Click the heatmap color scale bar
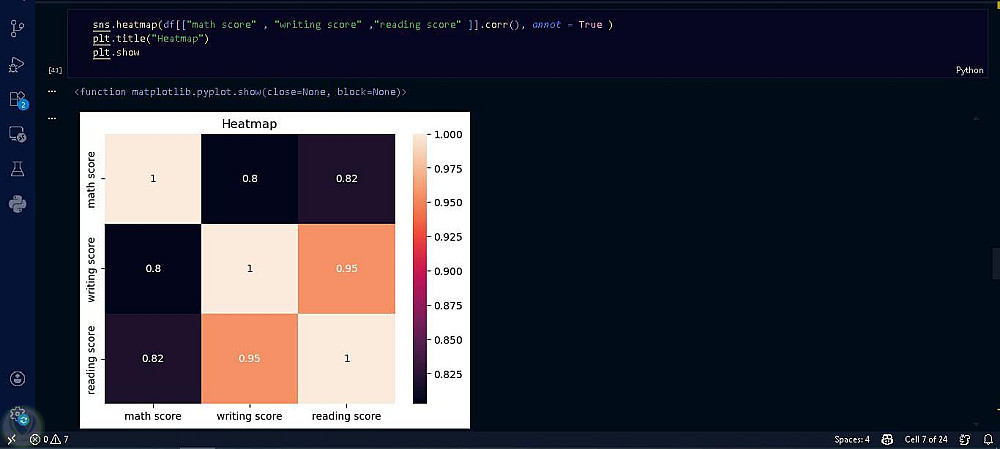 [x=420, y=269]
